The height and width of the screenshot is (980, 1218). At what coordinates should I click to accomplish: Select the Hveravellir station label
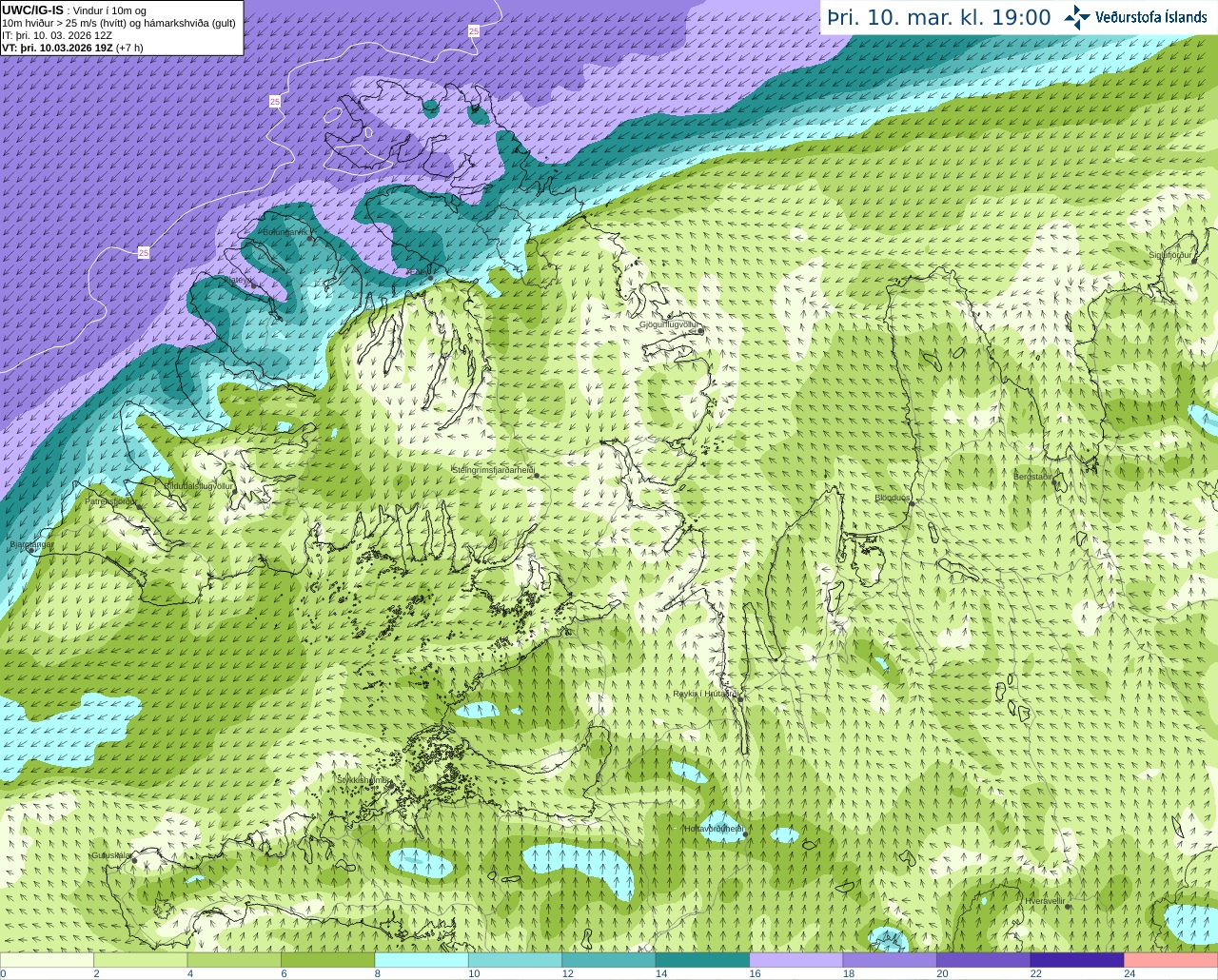click(1045, 901)
